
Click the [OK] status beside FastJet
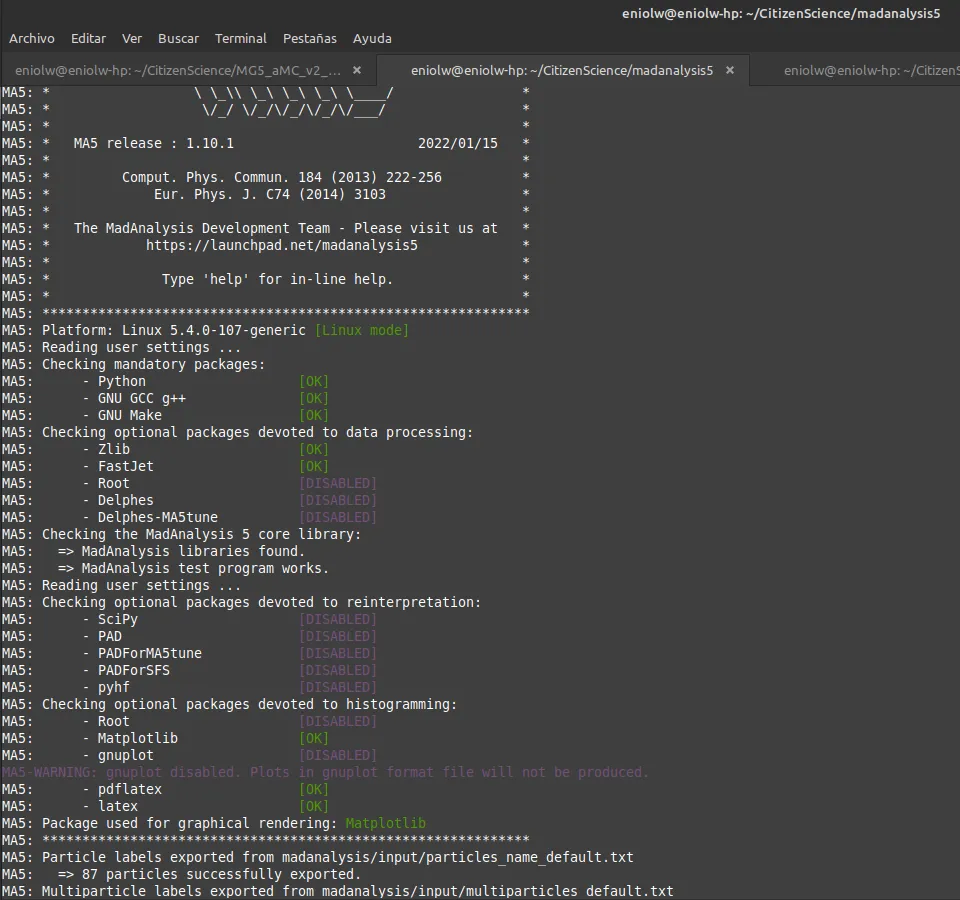click(x=314, y=467)
